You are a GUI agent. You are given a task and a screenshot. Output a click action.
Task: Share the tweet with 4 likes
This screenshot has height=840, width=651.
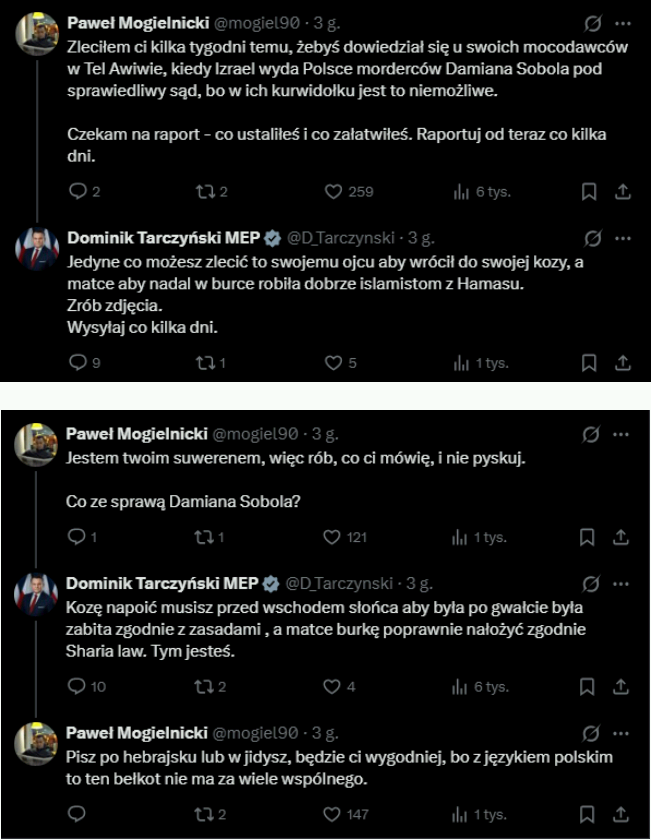[620, 686]
